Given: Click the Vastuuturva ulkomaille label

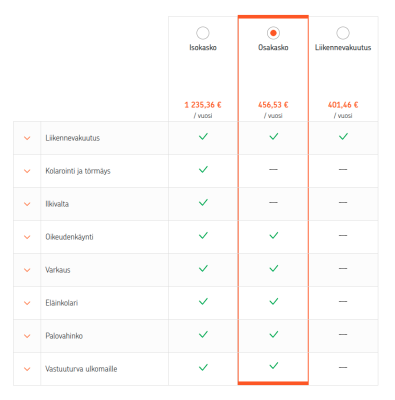Looking at the screenshot, I should tap(81, 369).
